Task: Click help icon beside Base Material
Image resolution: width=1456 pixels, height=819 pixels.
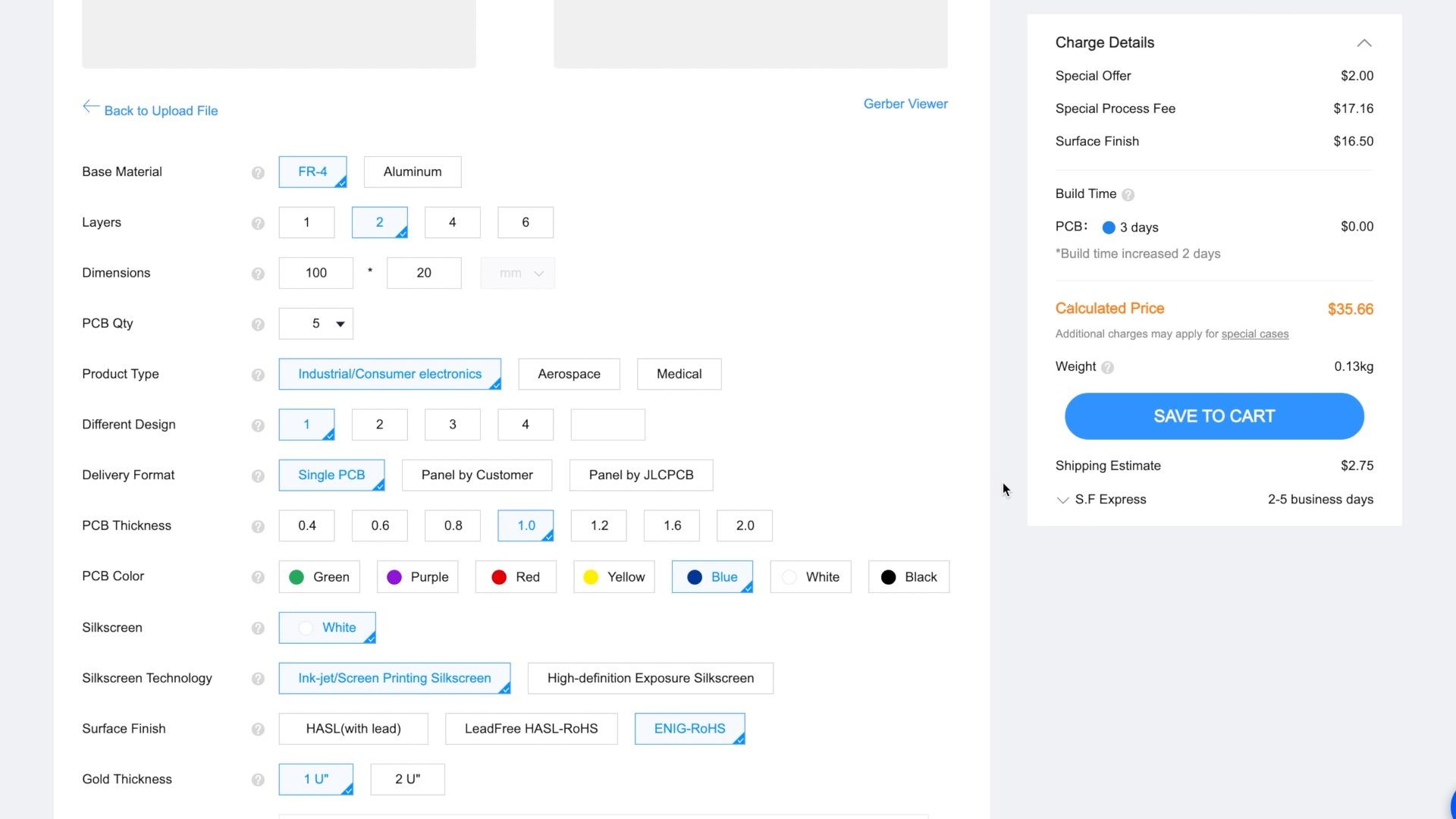Action: click(258, 173)
